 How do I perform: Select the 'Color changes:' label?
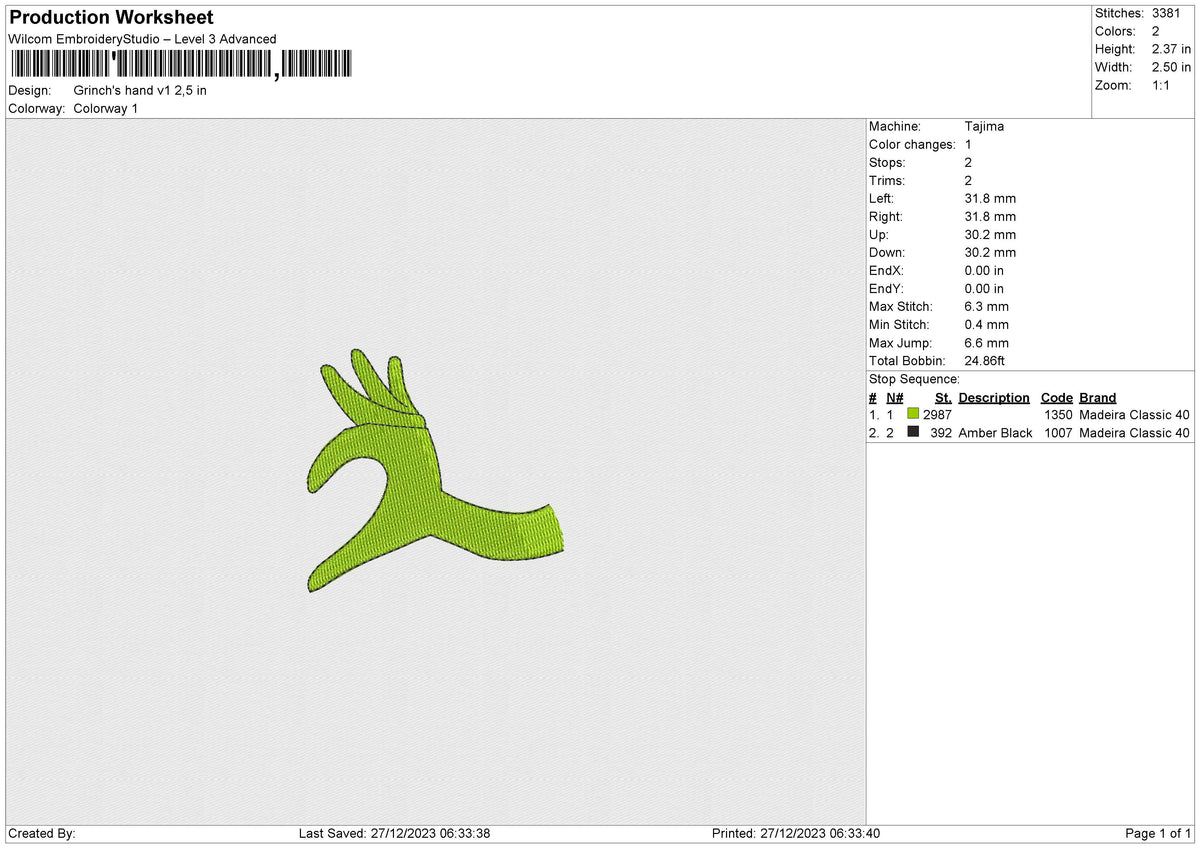[x=912, y=144]
